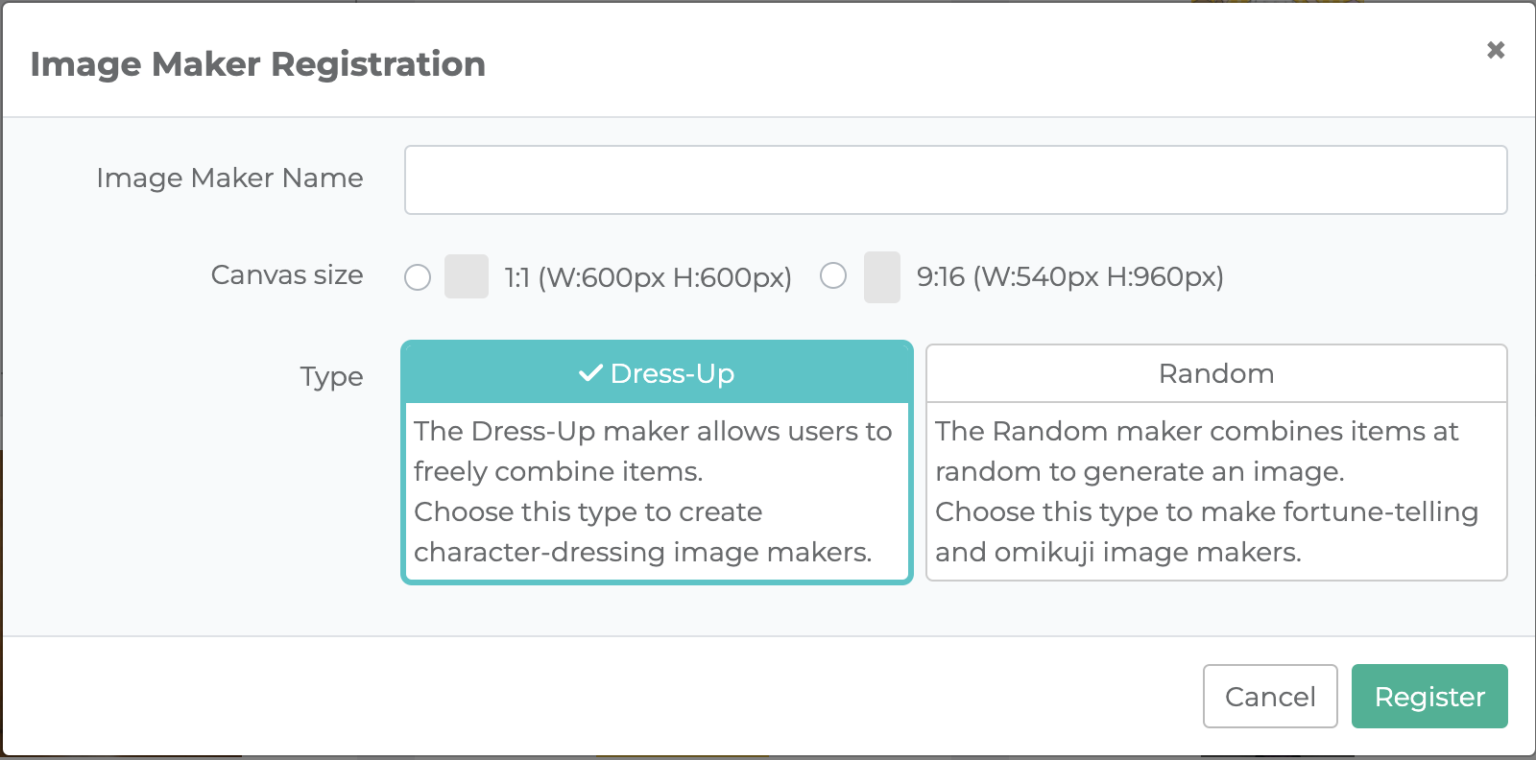
Task: Click the tall 9:16 canvas preview icon
Action: point(882,277)
